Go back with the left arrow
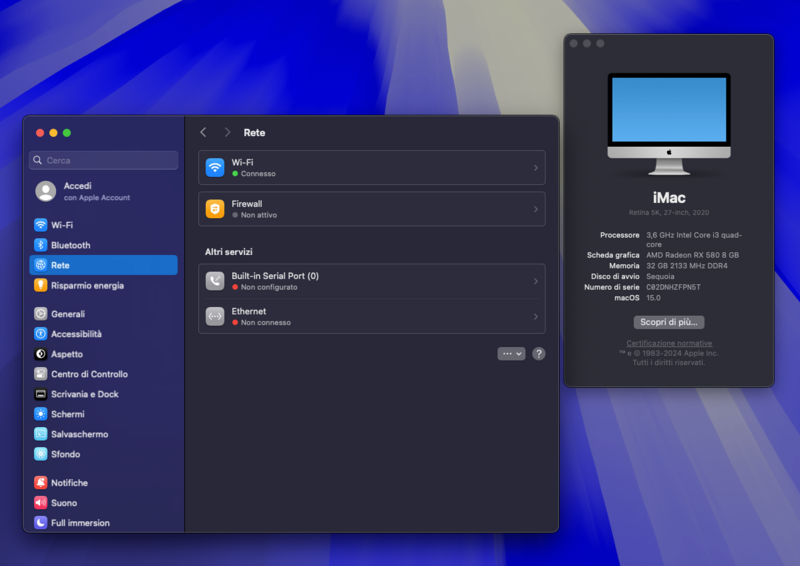Image resolution: width=800 pixels, height=566 pixels. 203,133
